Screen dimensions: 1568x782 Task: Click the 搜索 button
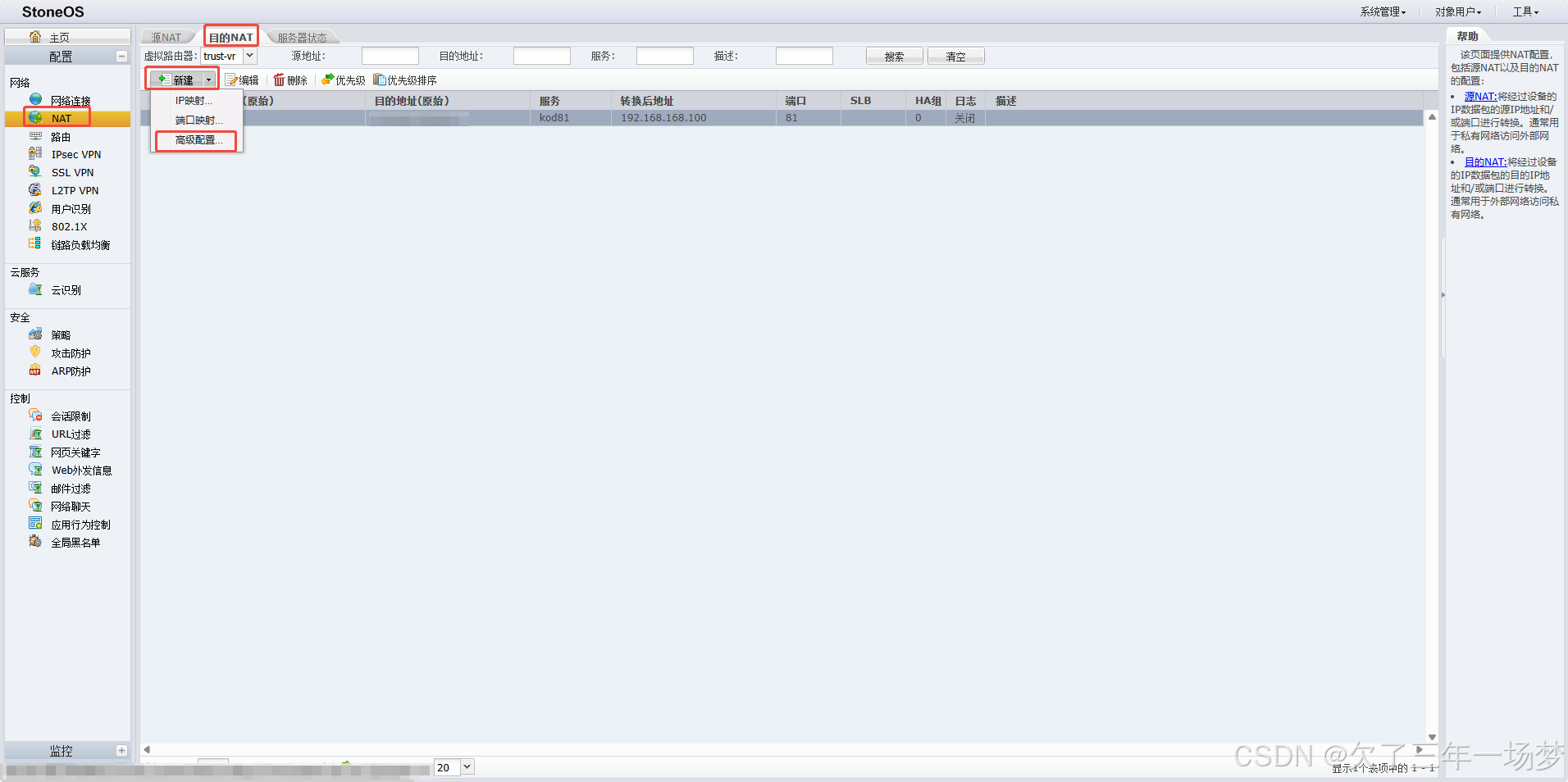point(894,56)
